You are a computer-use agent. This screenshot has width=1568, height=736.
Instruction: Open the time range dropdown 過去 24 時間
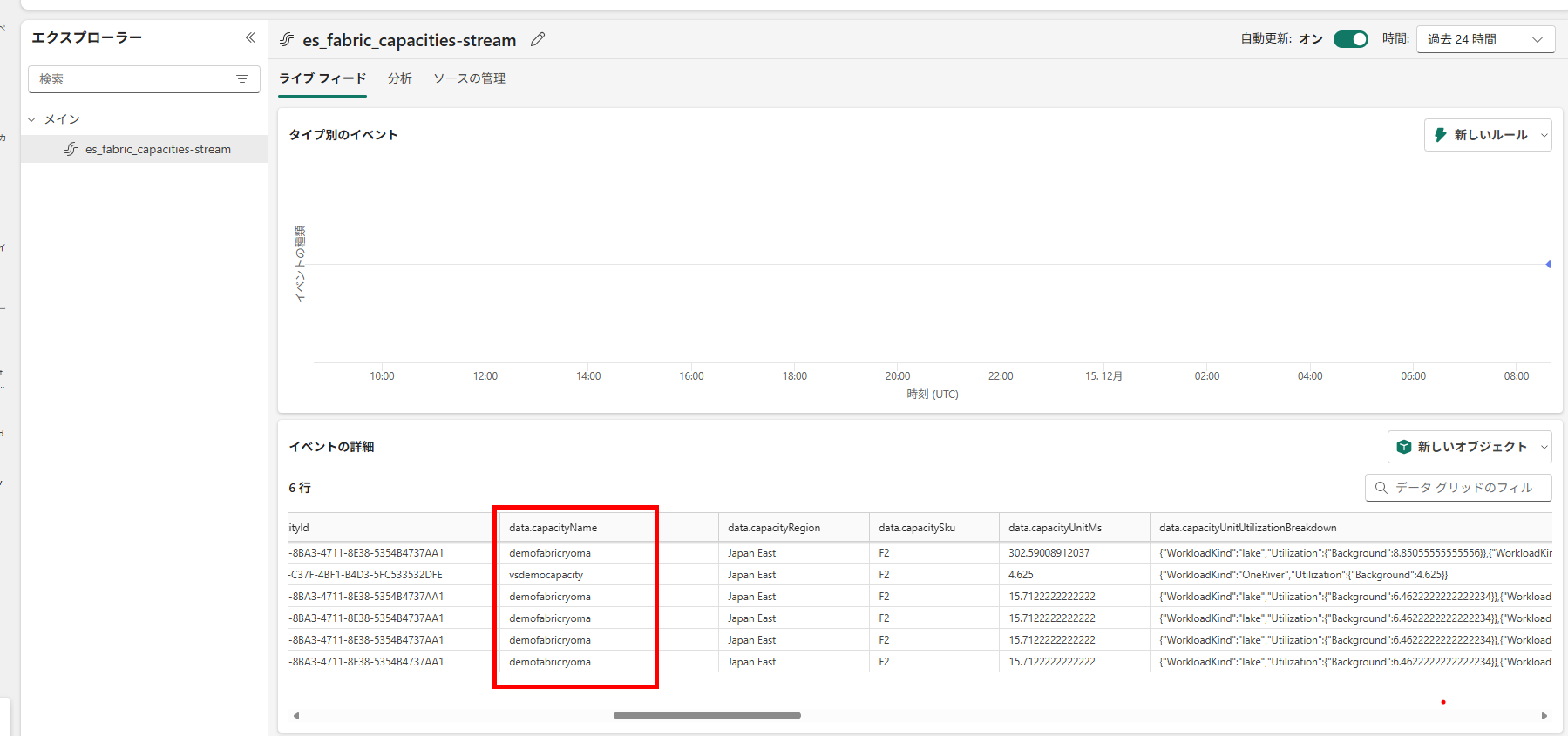[x=1485, y=39]
